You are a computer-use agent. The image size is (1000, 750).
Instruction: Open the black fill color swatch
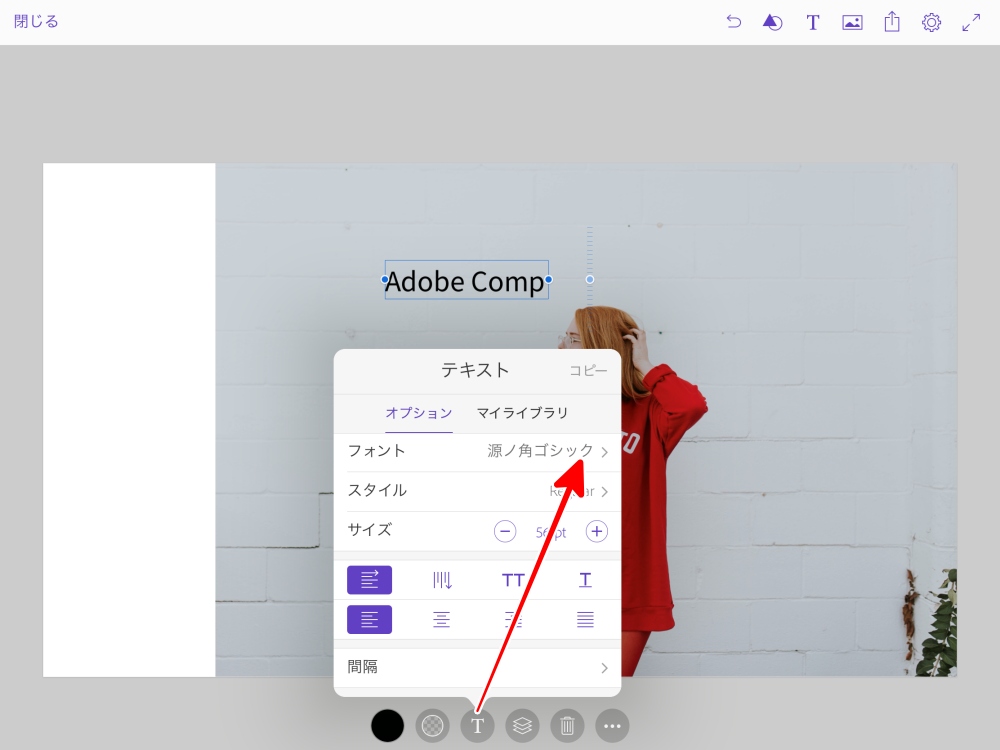pyautogui.click(x=387, y=726)
